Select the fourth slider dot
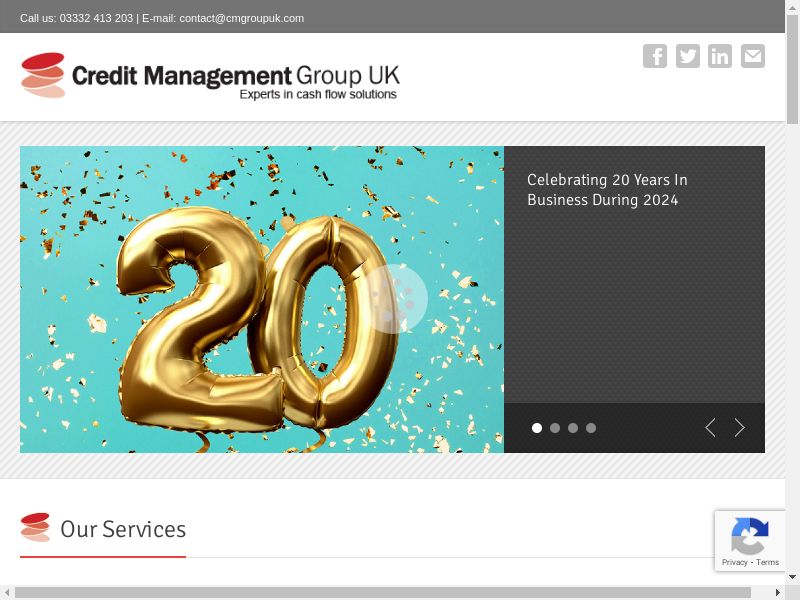The height and width of the screenshot is (600, 800). click(591, 428)
